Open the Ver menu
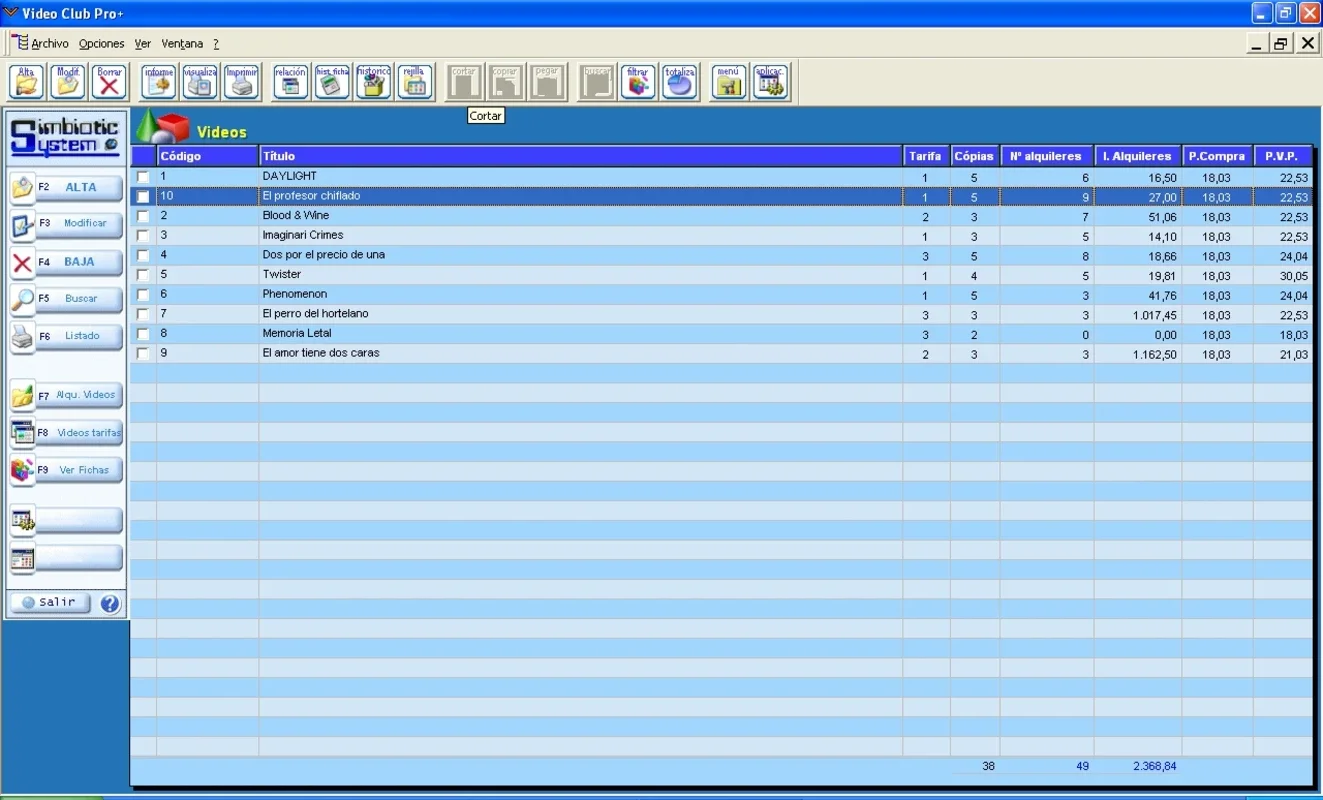 (x=143, y=44)
